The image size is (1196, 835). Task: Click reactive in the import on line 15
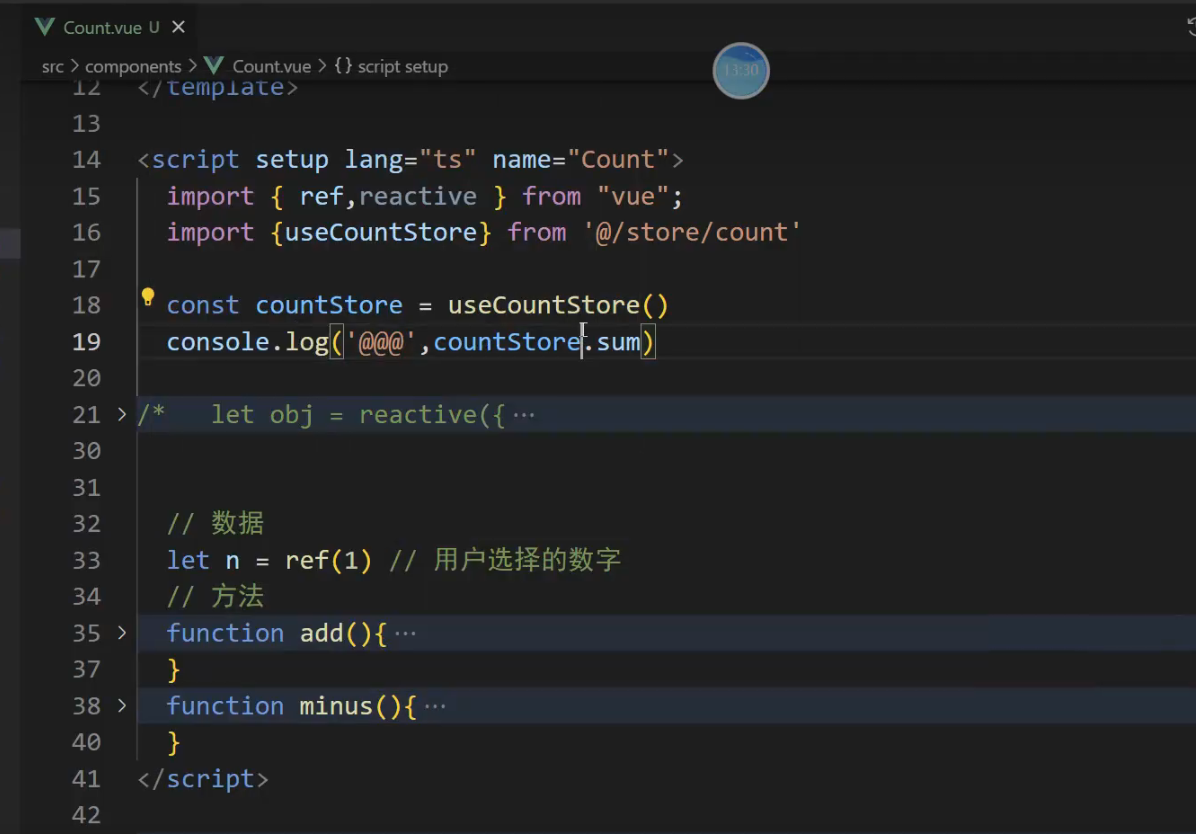[x=418, y=196]
